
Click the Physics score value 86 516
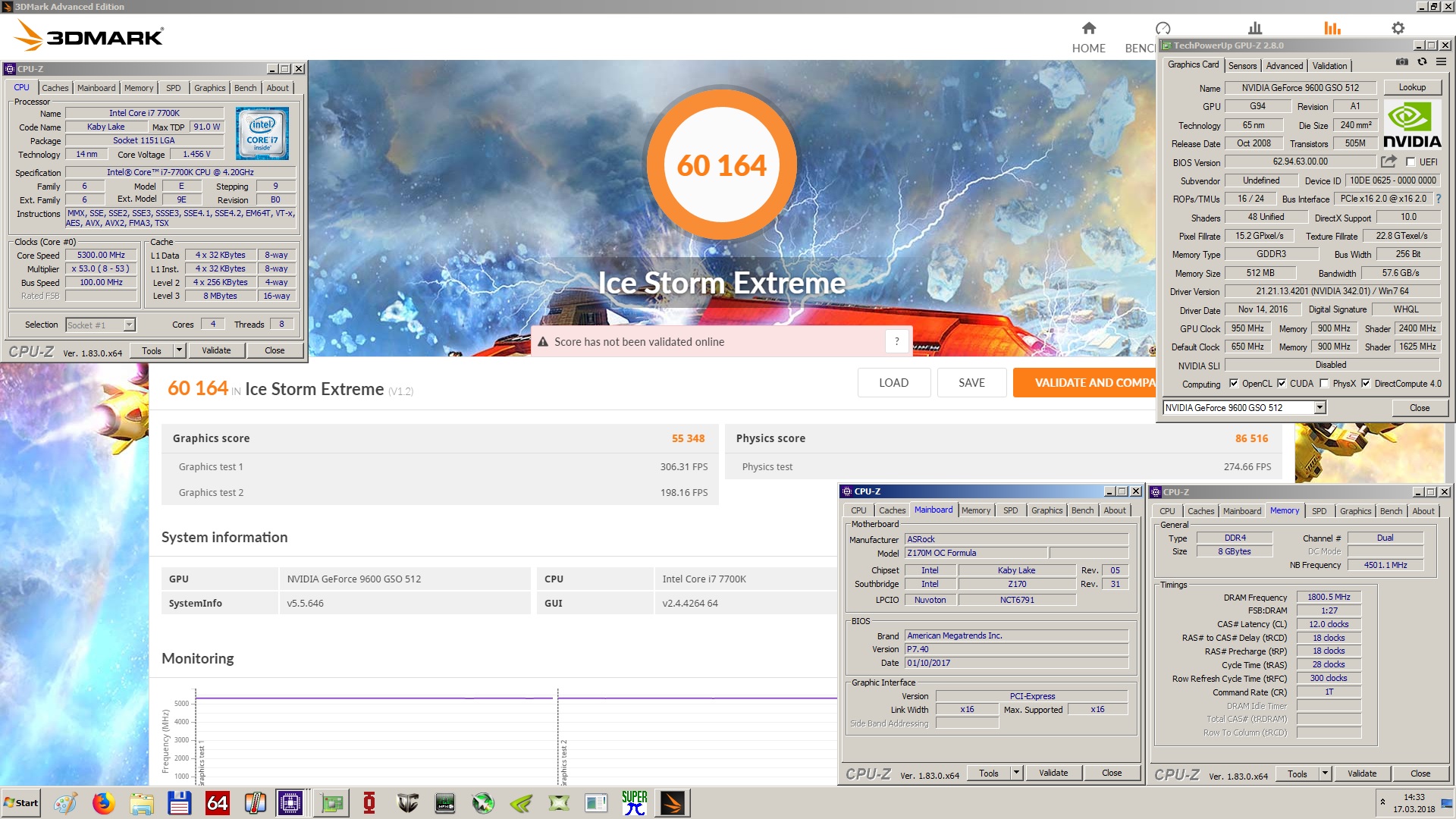pyautogui.click(x=1251, y=438)
